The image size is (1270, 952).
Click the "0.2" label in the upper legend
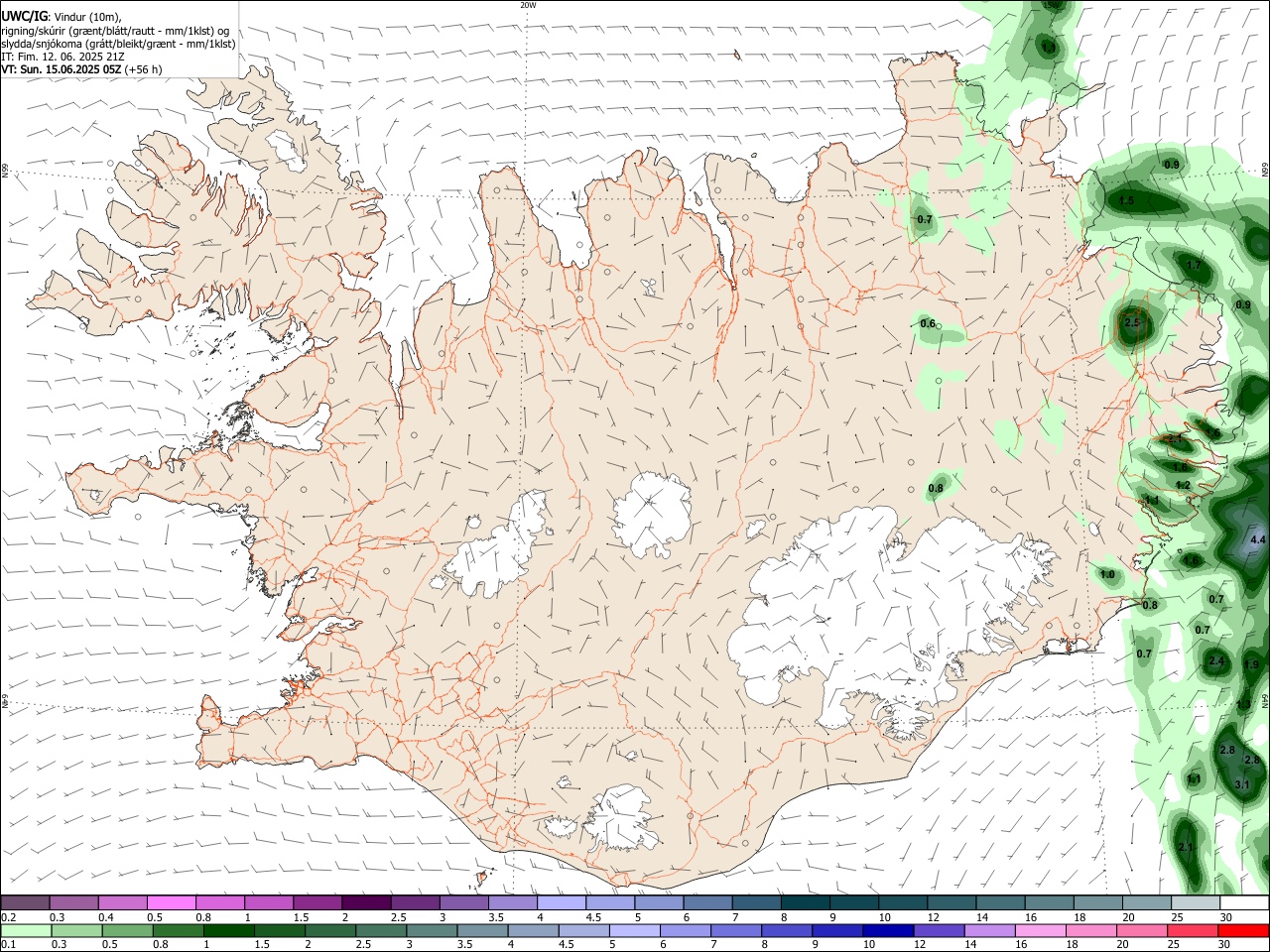coord(8,917)
